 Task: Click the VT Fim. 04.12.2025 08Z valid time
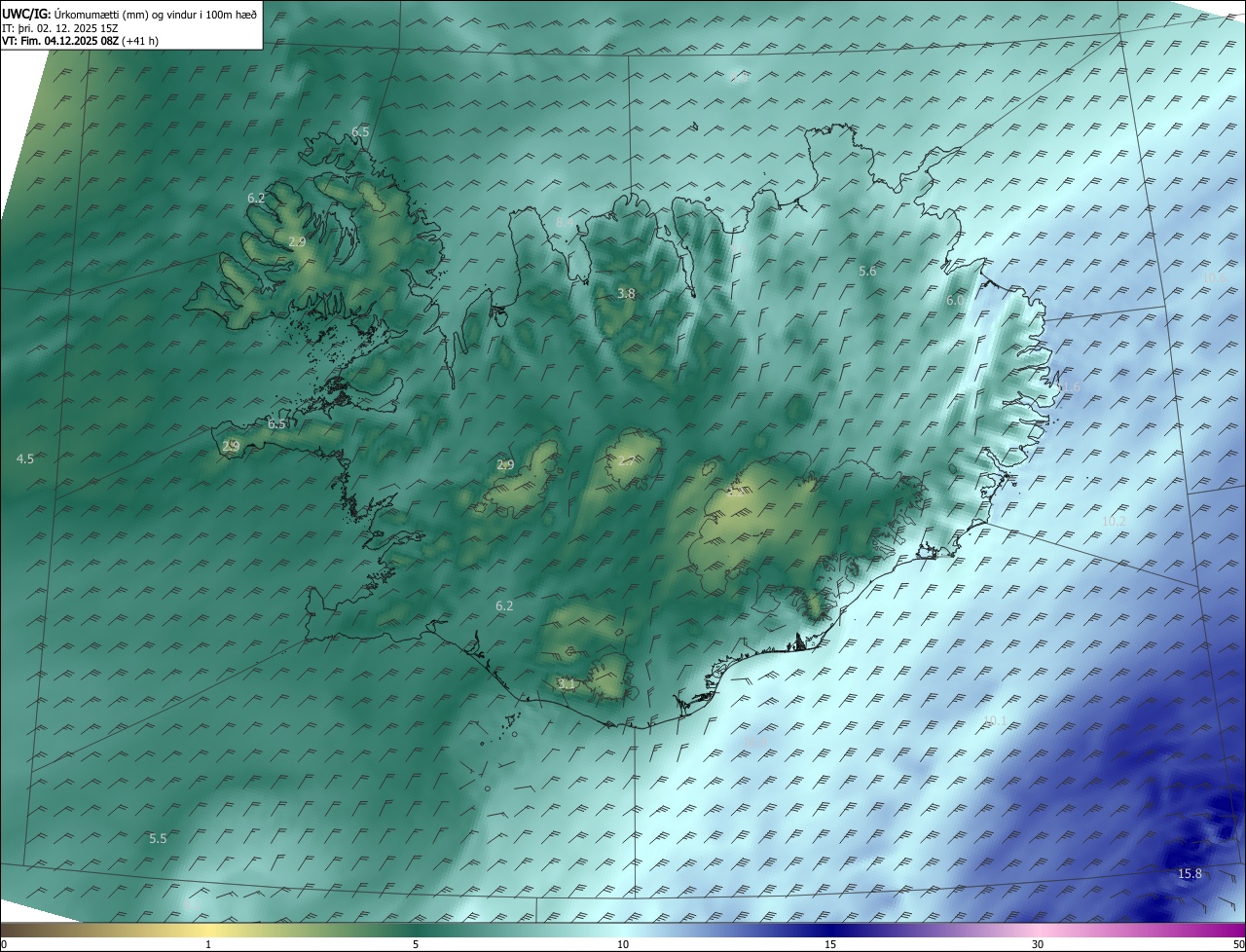80,41
